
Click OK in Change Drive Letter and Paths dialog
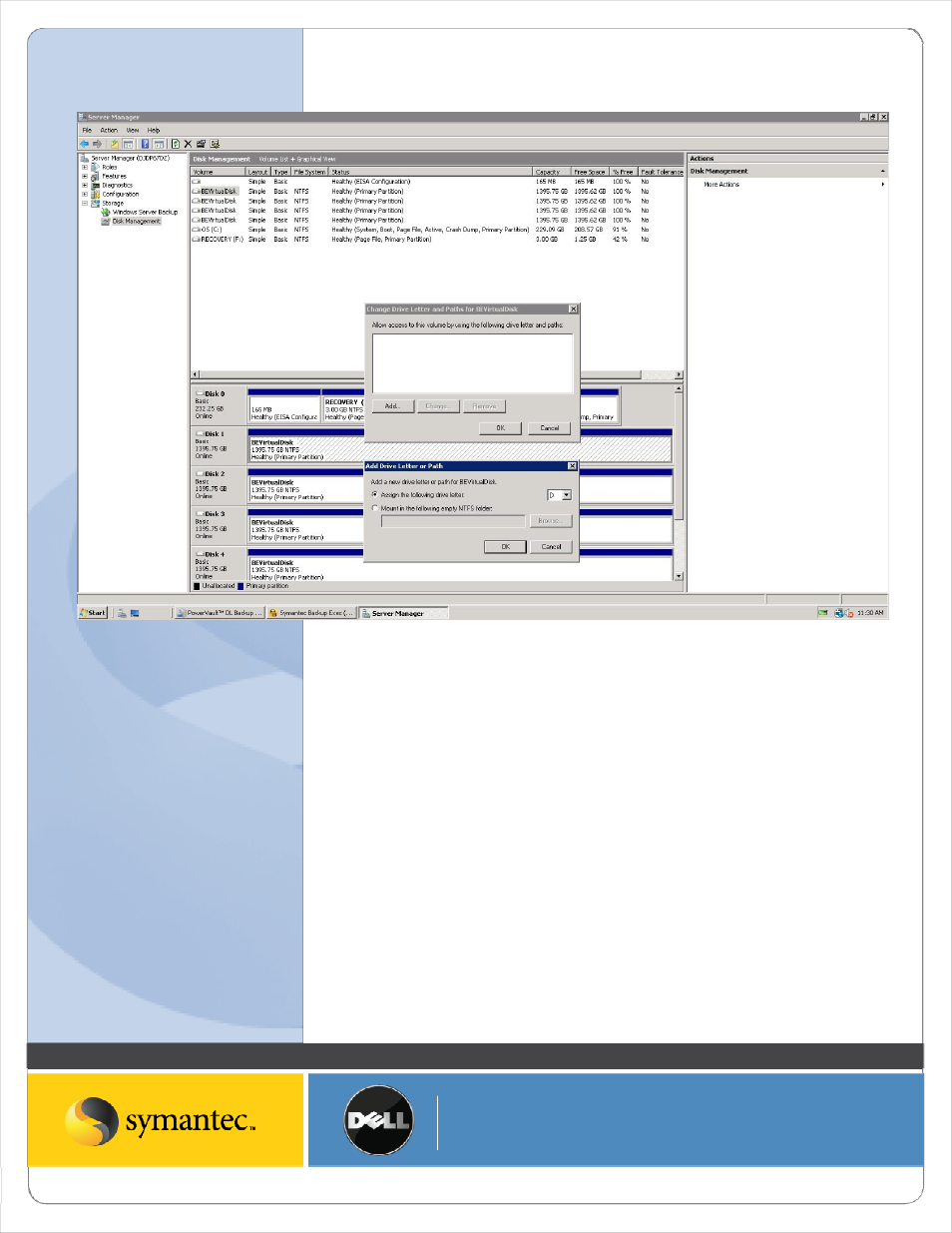500,428
